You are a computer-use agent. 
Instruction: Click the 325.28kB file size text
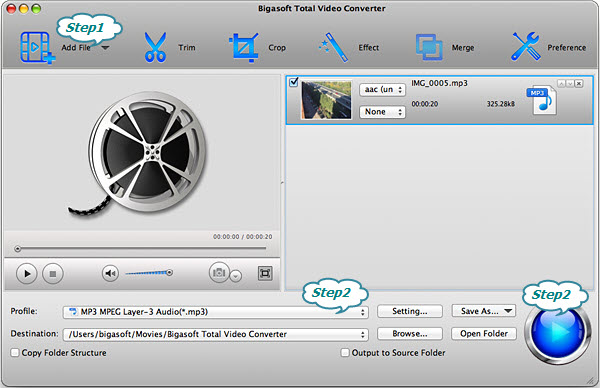coord(501,104)
